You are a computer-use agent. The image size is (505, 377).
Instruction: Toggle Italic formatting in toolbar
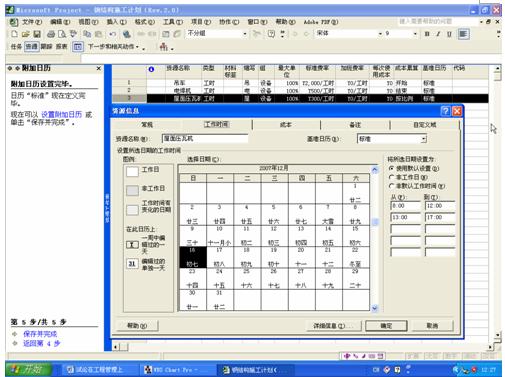point(438,34)
